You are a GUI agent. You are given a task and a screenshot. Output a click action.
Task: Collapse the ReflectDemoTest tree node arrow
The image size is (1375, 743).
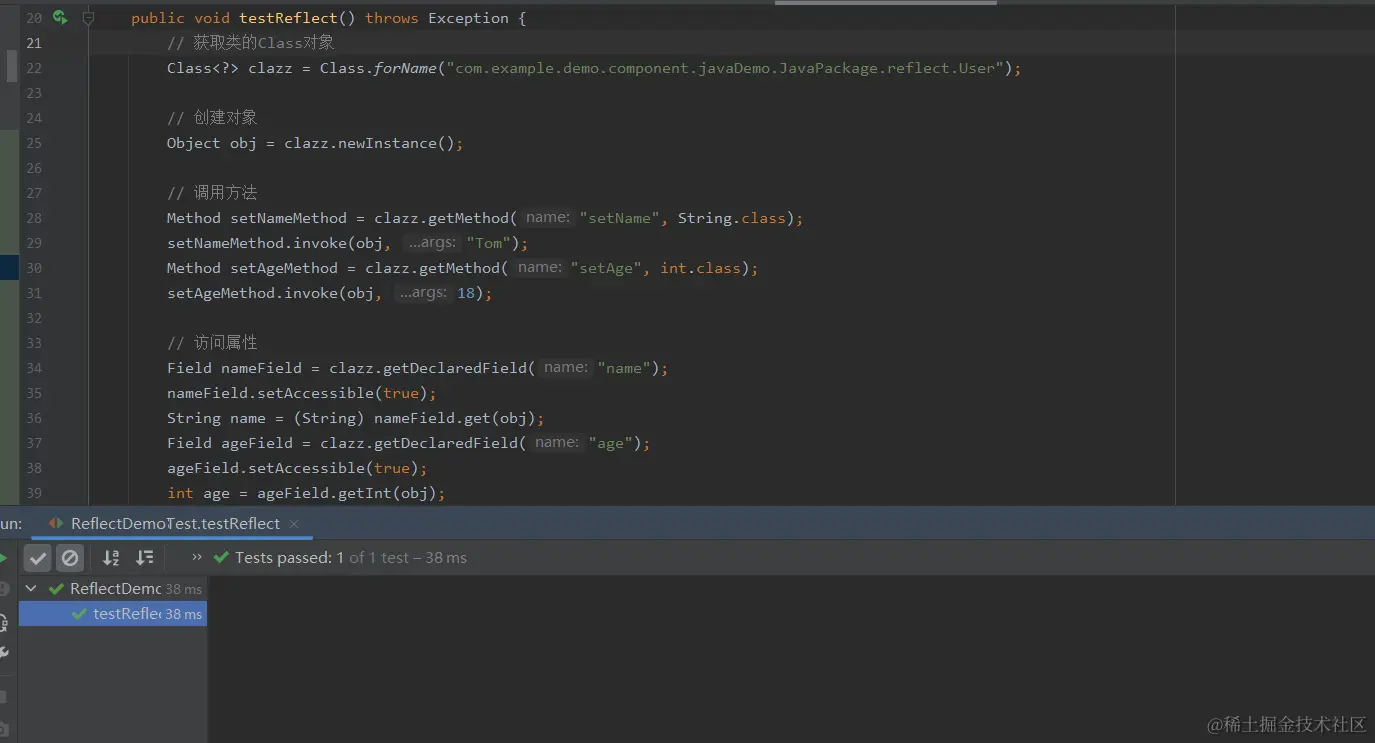pos(31,589)
